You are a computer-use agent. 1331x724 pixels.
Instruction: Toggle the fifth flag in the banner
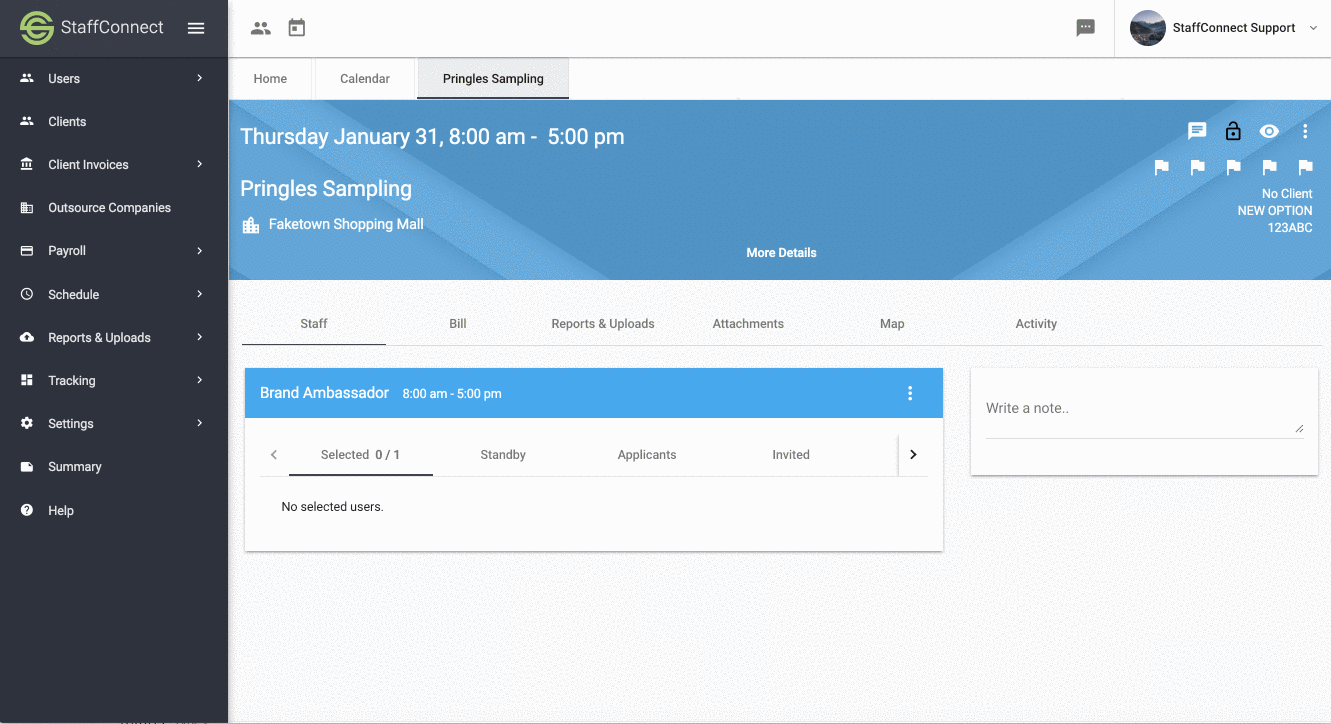coord(1306,167)
